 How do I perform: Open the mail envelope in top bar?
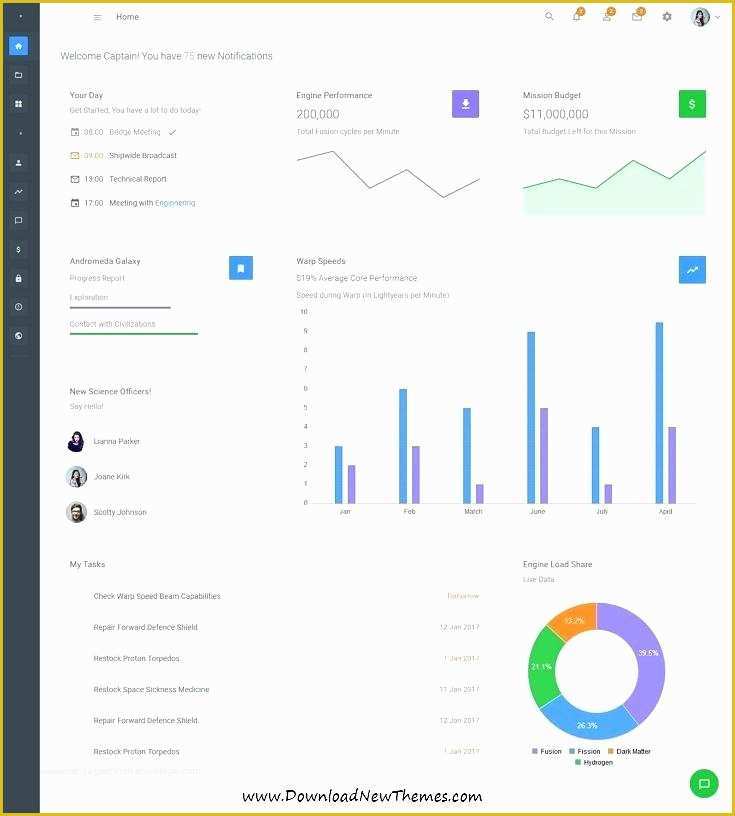coord(638,15)
